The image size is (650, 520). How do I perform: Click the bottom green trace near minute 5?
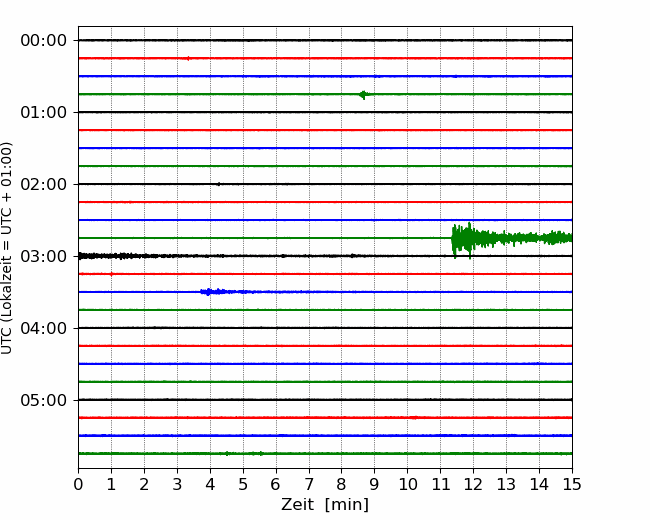point(243,453)
